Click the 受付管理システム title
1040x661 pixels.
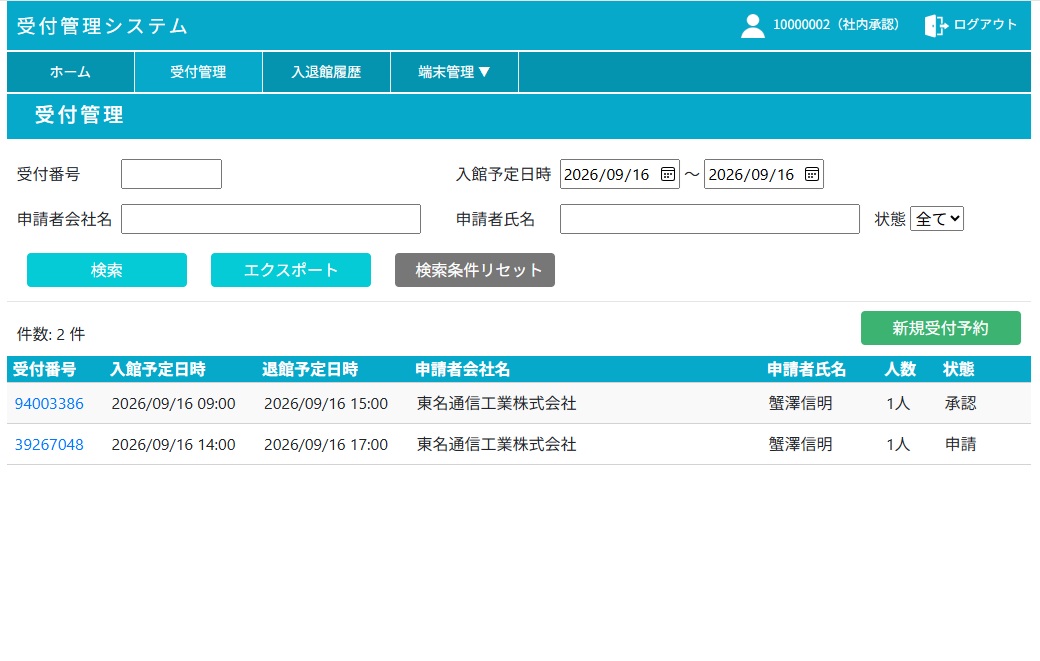tap(103, 26)
